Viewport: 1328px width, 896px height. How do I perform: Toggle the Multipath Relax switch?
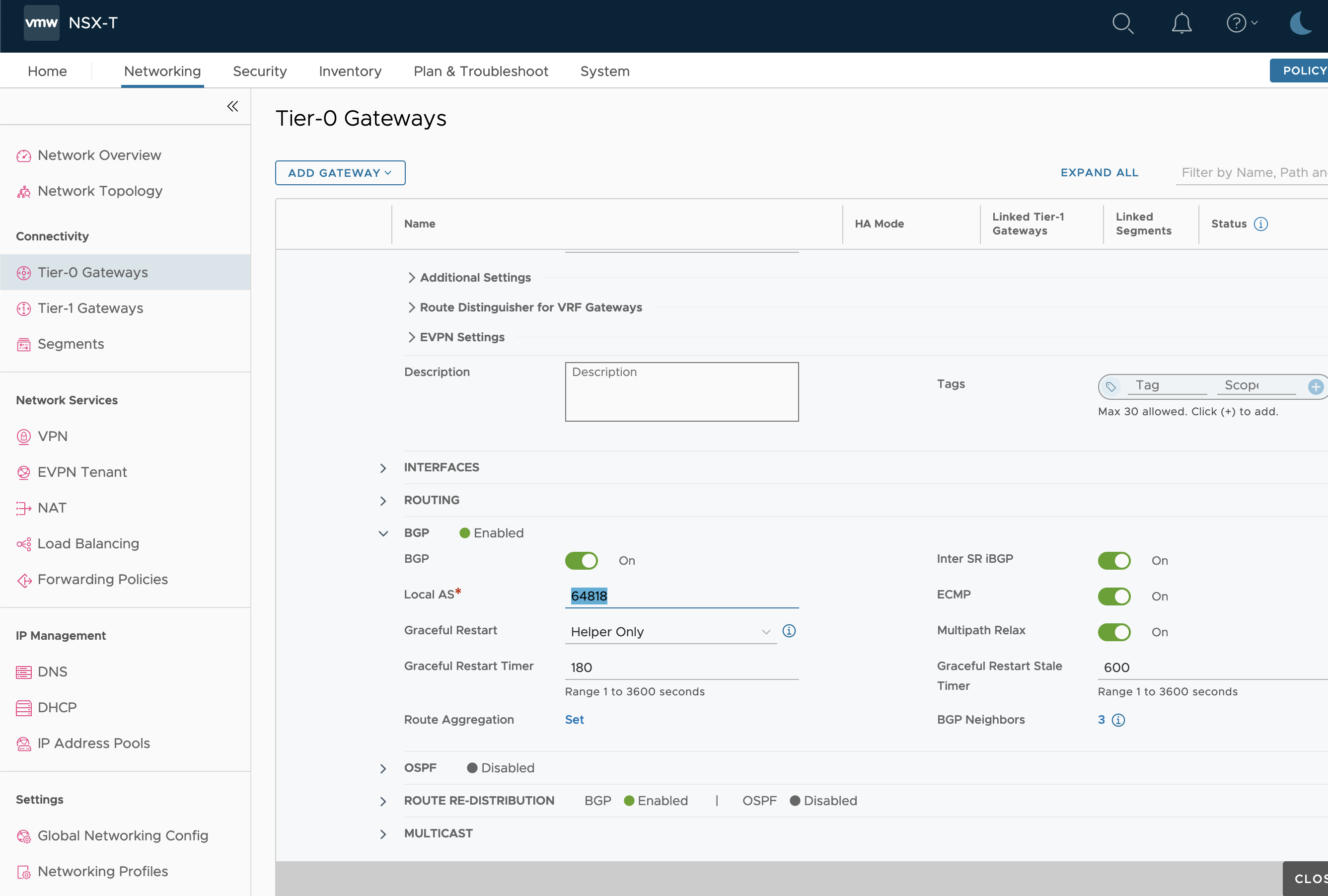tap(1114, 632)
